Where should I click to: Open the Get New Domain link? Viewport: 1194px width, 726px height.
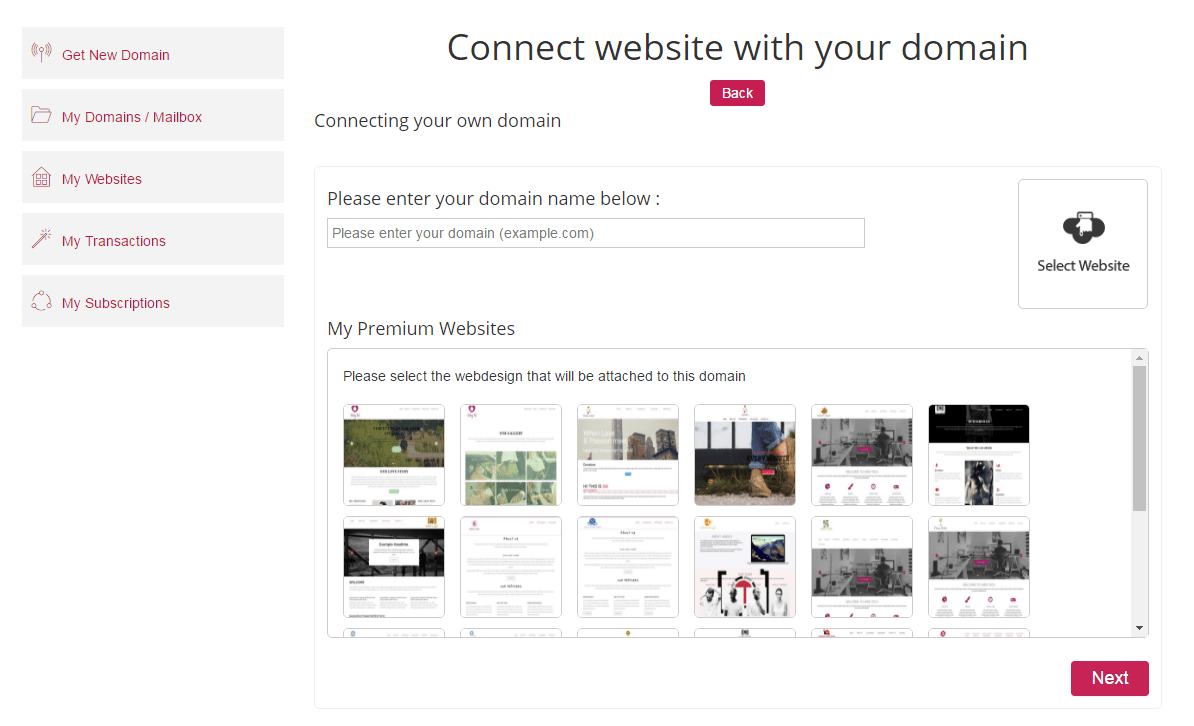[115, 56]
